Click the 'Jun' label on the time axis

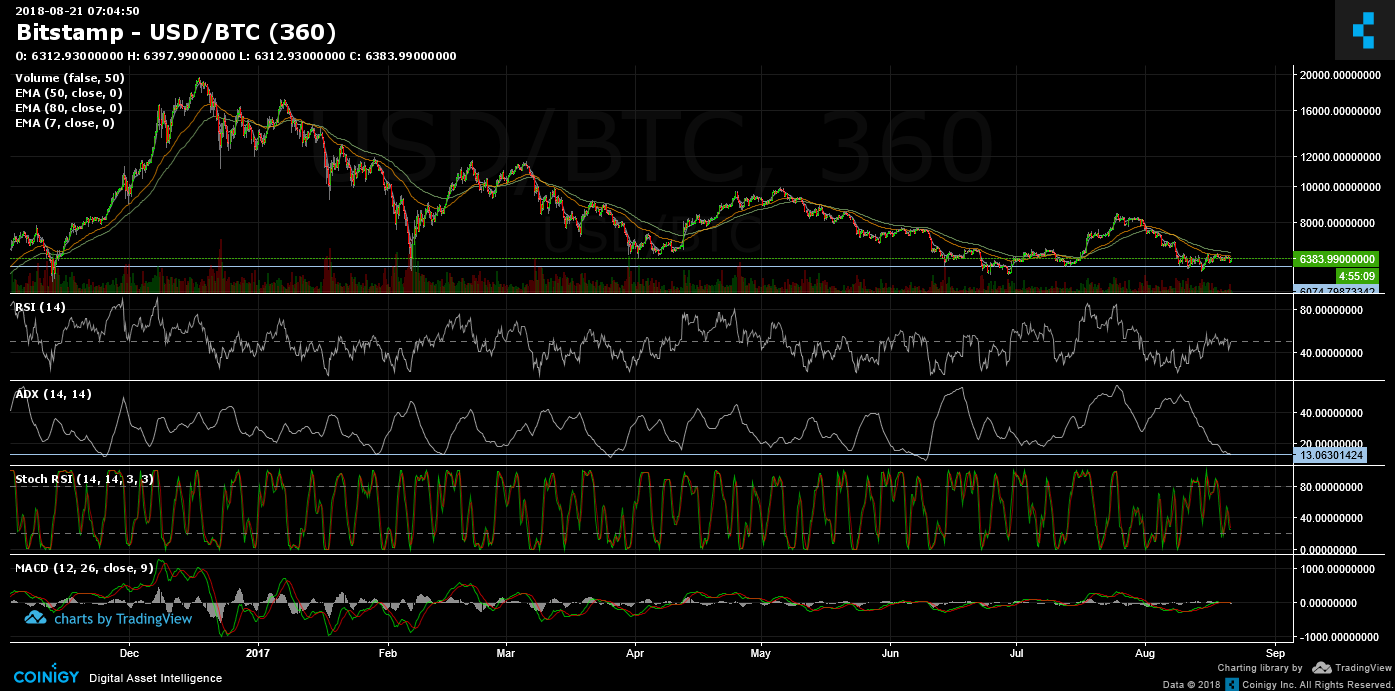coord(890,653)
